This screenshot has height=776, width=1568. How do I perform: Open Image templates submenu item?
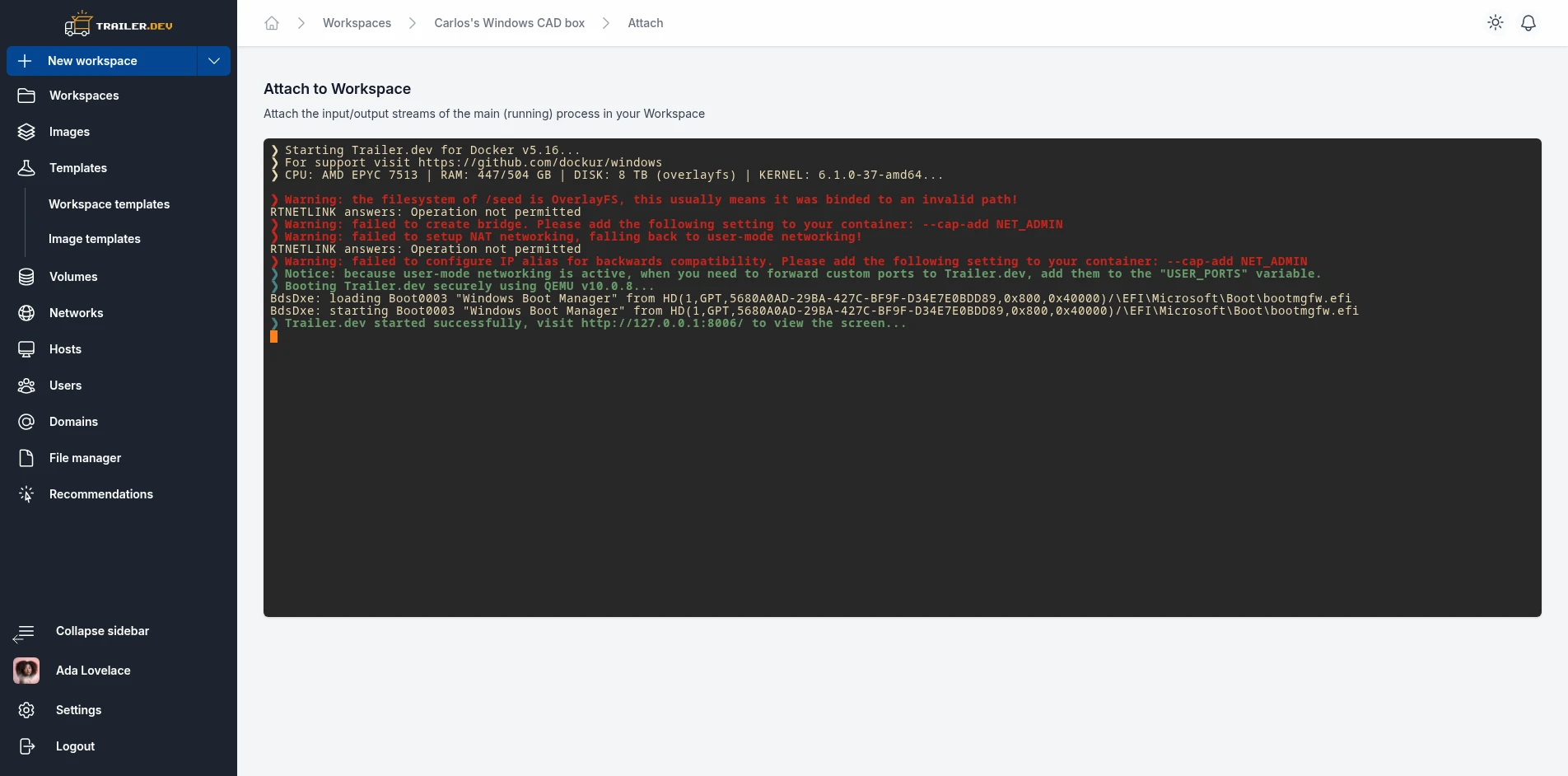point(94,239)
